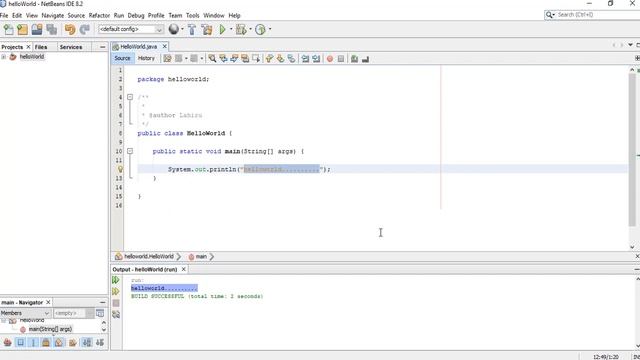The height and width of the screenshot is (360, 640).
Task: Open the default config dropdown
Action: (131, 29)
